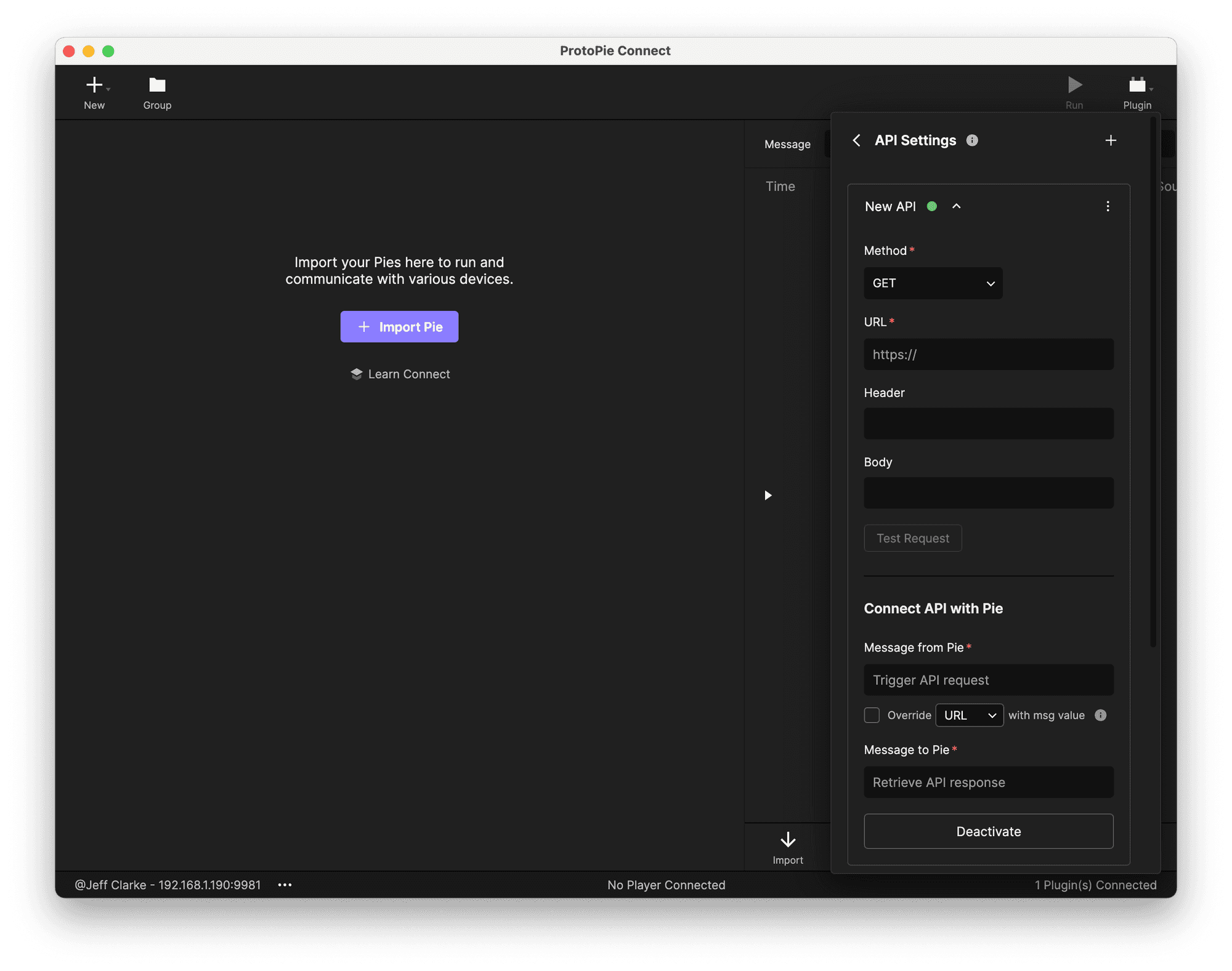
Task: Focus the Retrieve API response field
Action: [x=988, y=782]
